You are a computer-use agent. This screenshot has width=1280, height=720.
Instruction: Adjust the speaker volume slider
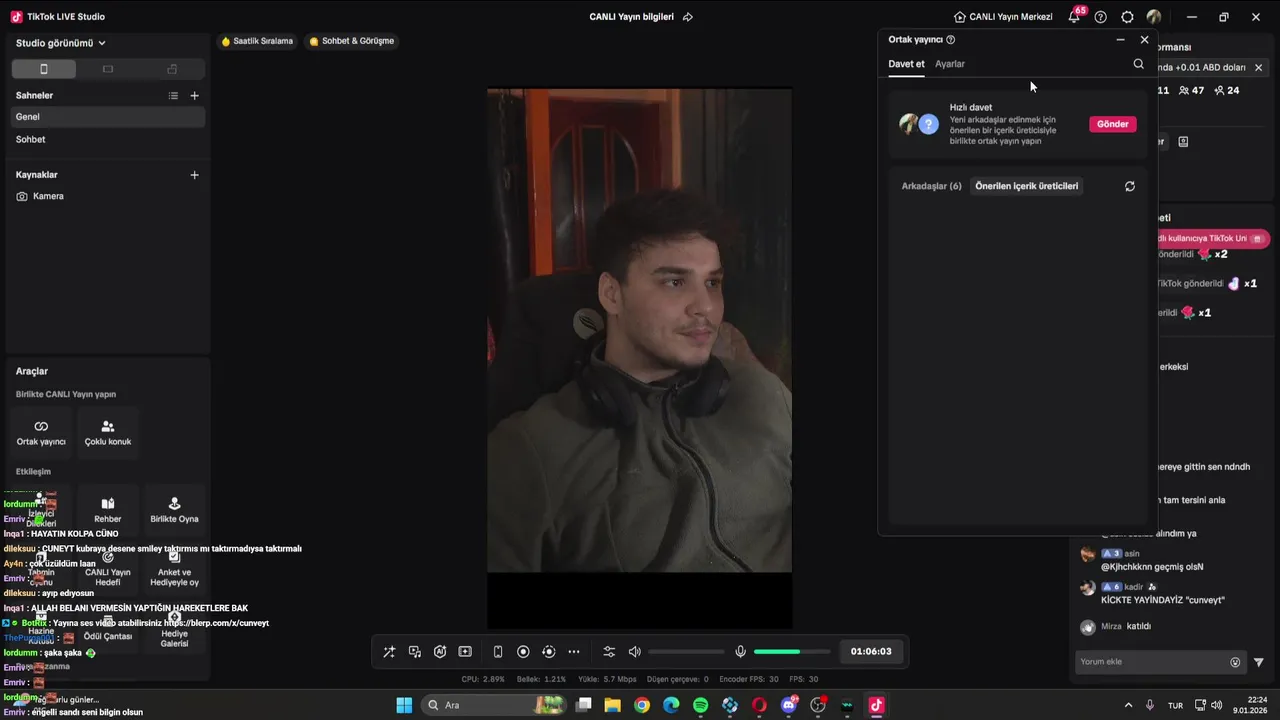[x=686, y=652]
